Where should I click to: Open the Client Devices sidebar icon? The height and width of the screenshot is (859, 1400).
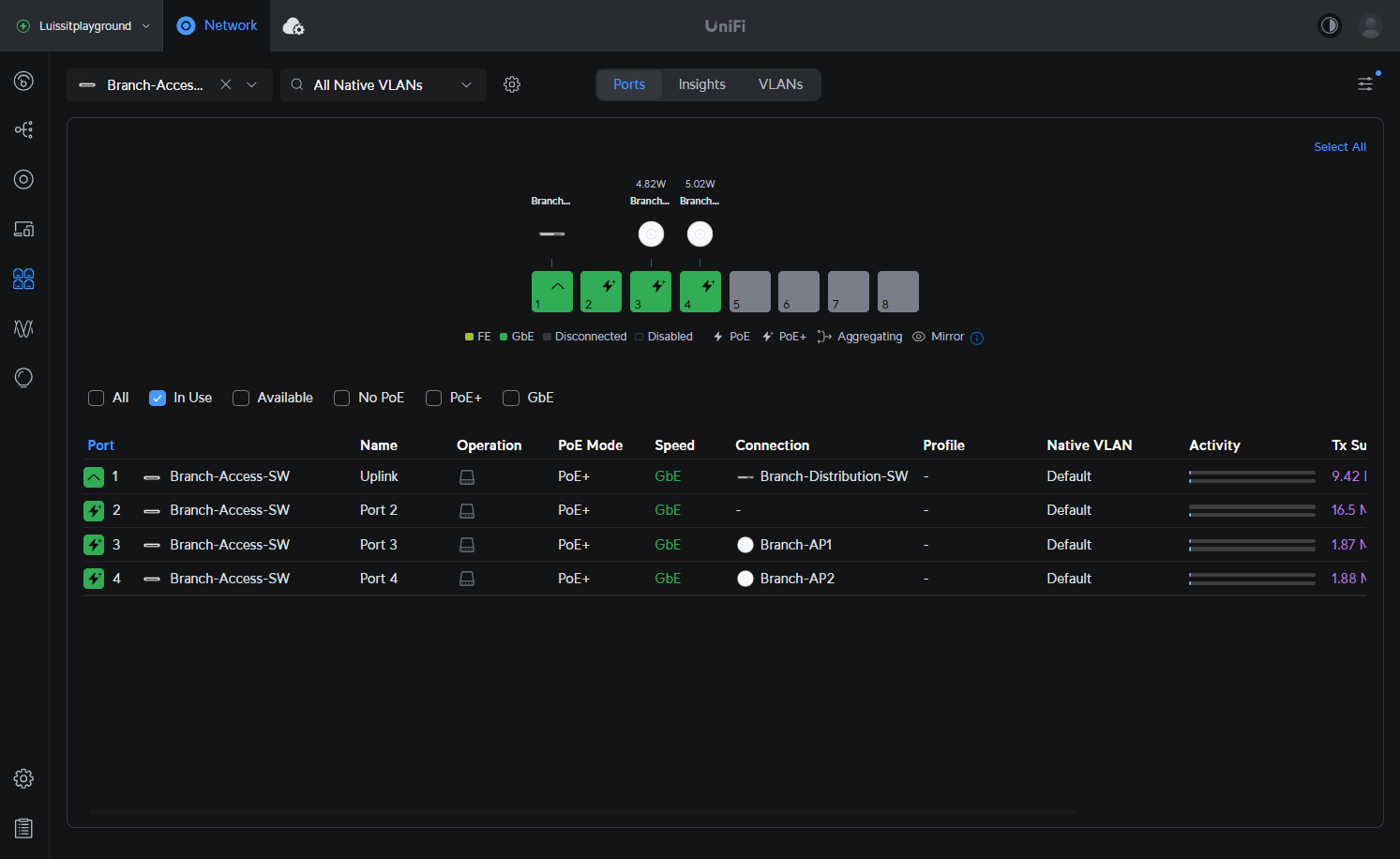[x=23, y=229]
